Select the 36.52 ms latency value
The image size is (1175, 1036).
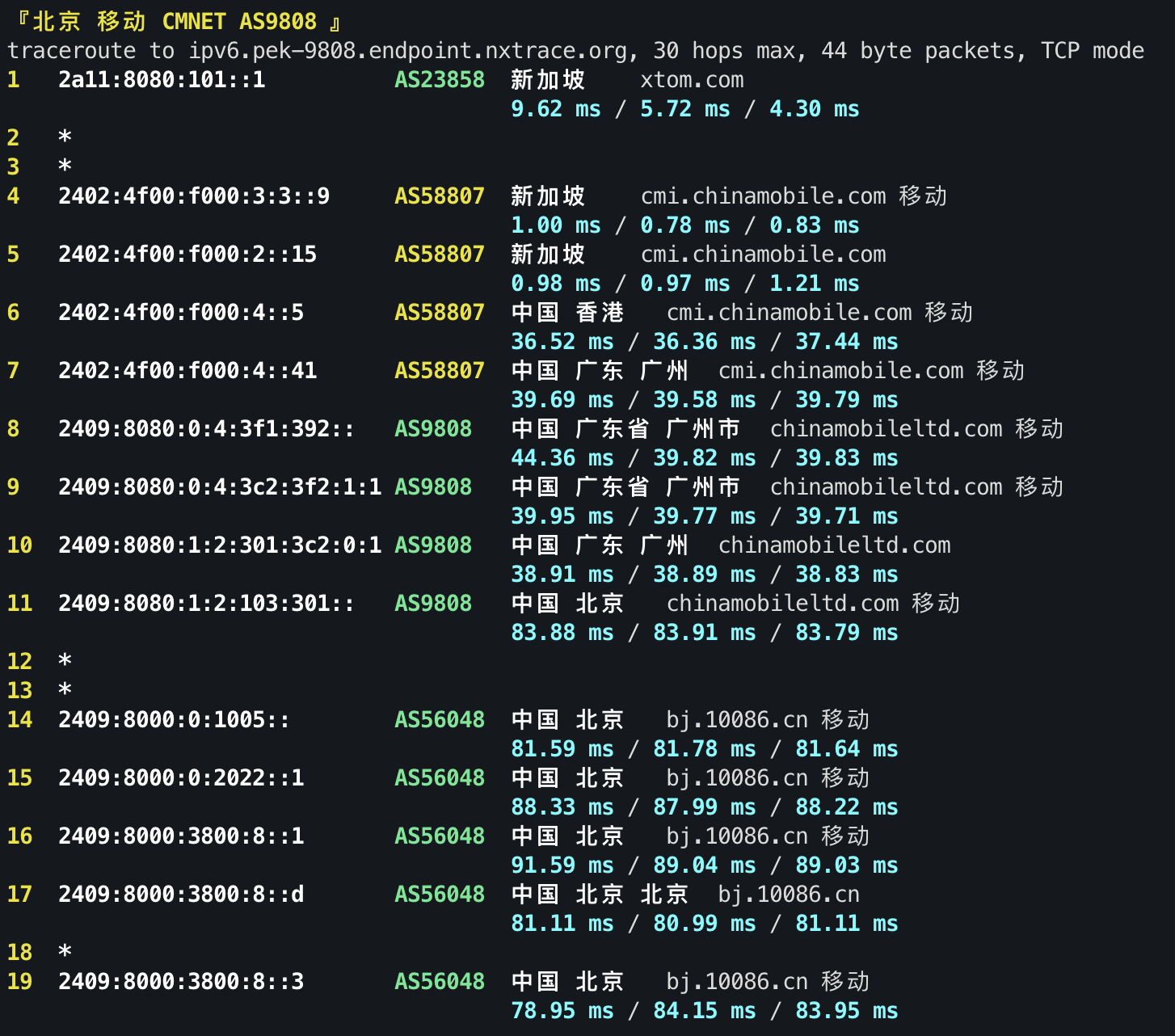562,342
